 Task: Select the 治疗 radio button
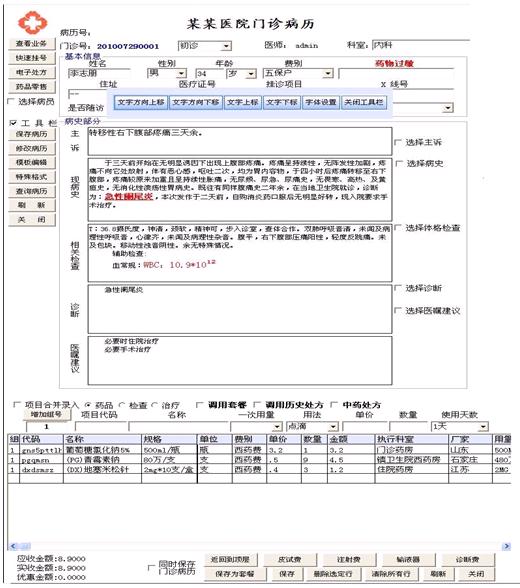pyautogui.click(x=154, y=405)
